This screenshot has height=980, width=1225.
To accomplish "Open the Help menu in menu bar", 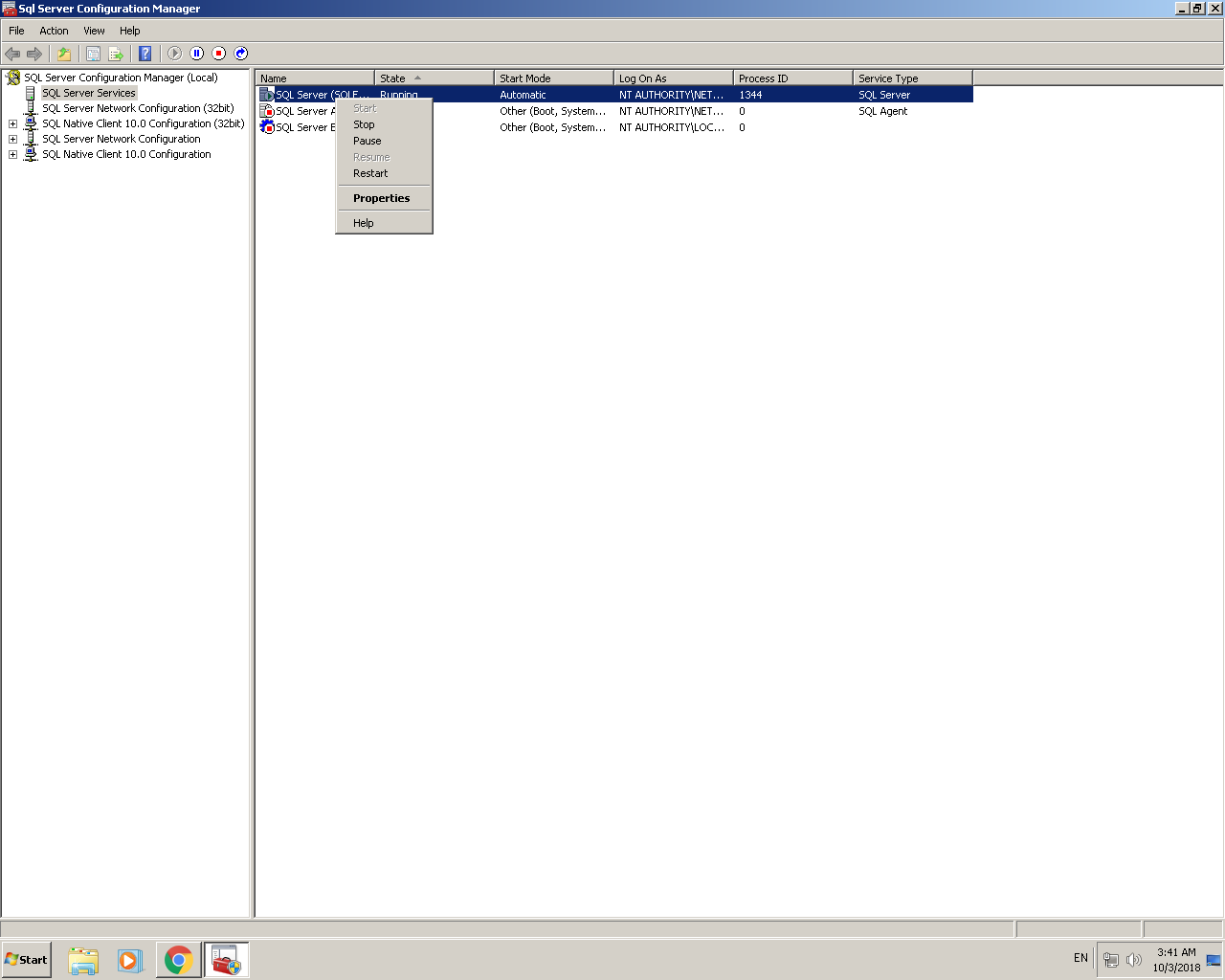I will (130, 31).
